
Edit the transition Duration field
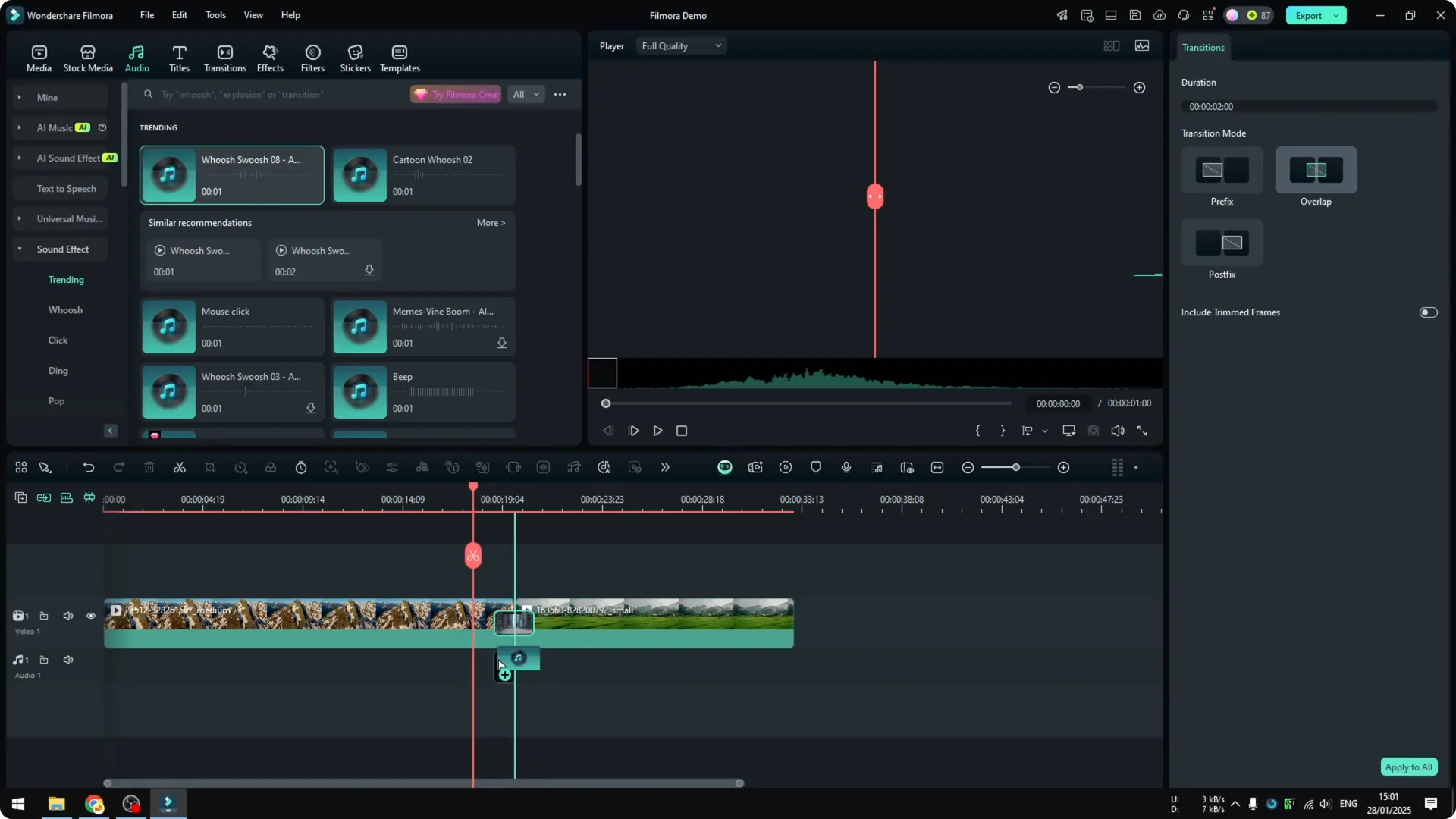tap(1309, 107)
